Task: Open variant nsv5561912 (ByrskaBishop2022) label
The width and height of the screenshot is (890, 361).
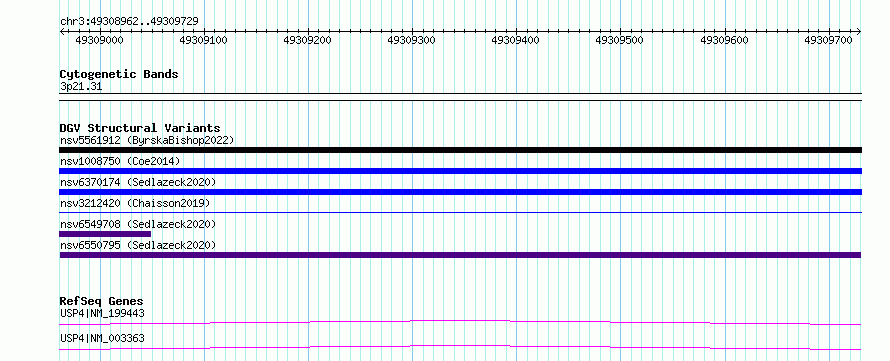Action: 147,140
